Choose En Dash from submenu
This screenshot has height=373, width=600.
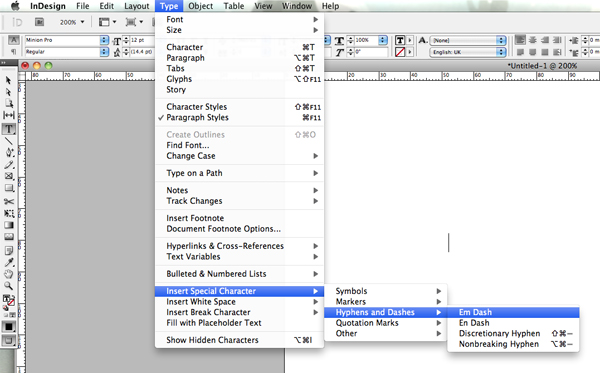click(x=513, y=323)
